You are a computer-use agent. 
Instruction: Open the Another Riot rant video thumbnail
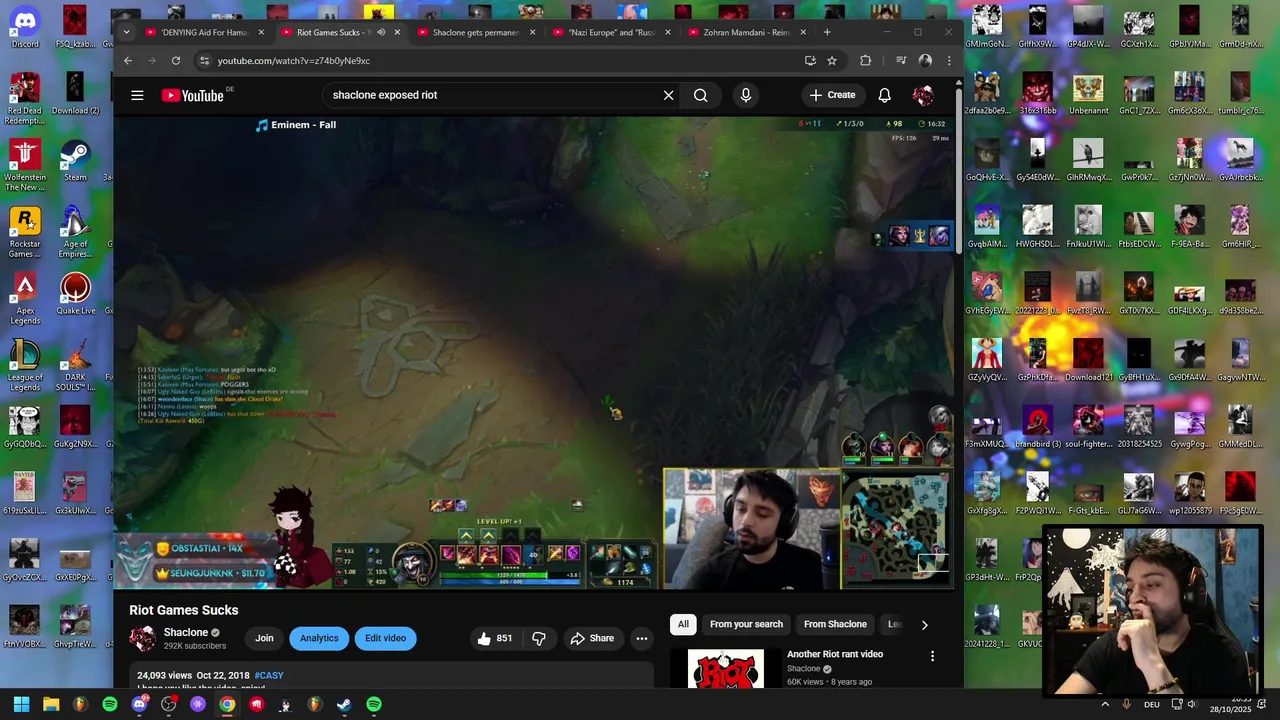point(725,668)
